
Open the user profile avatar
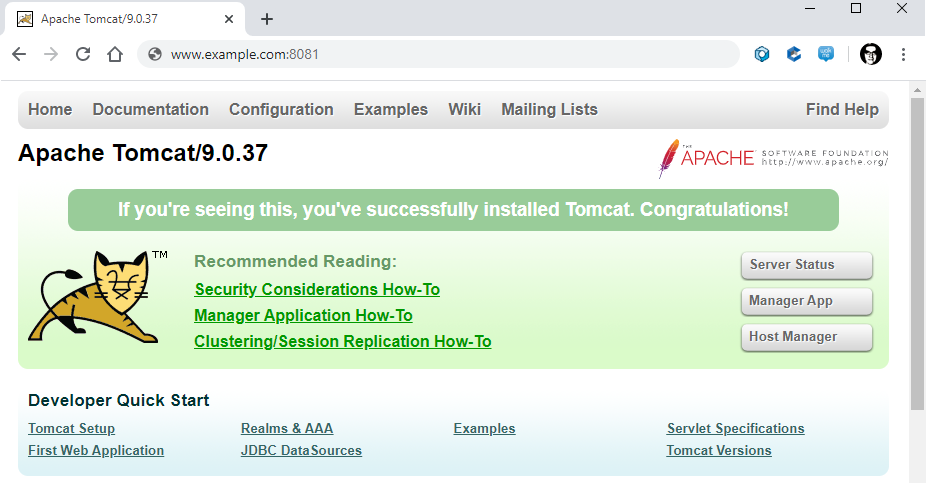[x=871, y=54]
